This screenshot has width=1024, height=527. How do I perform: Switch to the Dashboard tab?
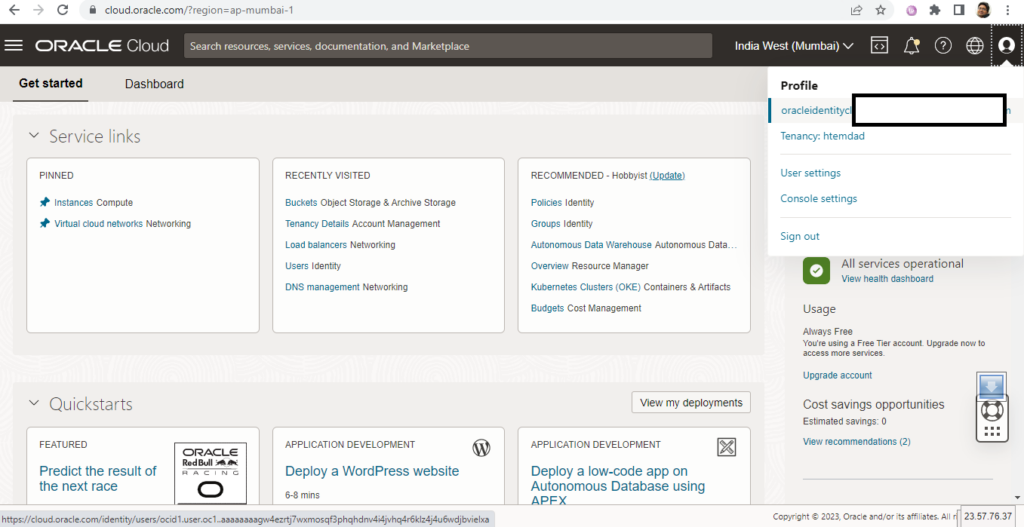pos(154,84)
